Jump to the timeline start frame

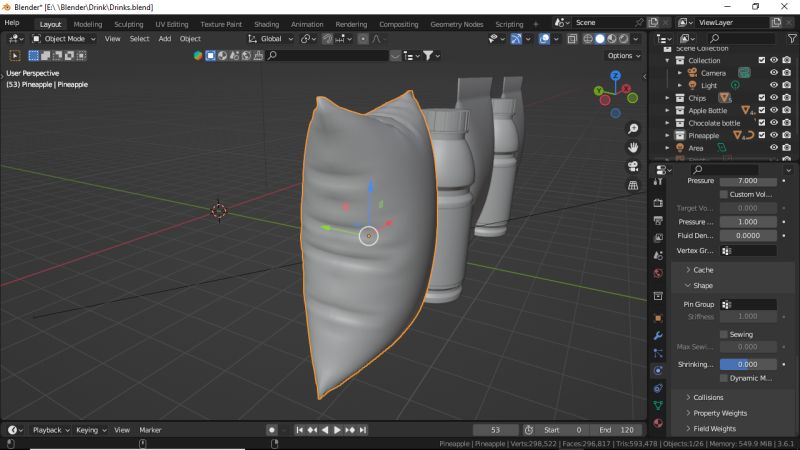[x=299, y=430]
